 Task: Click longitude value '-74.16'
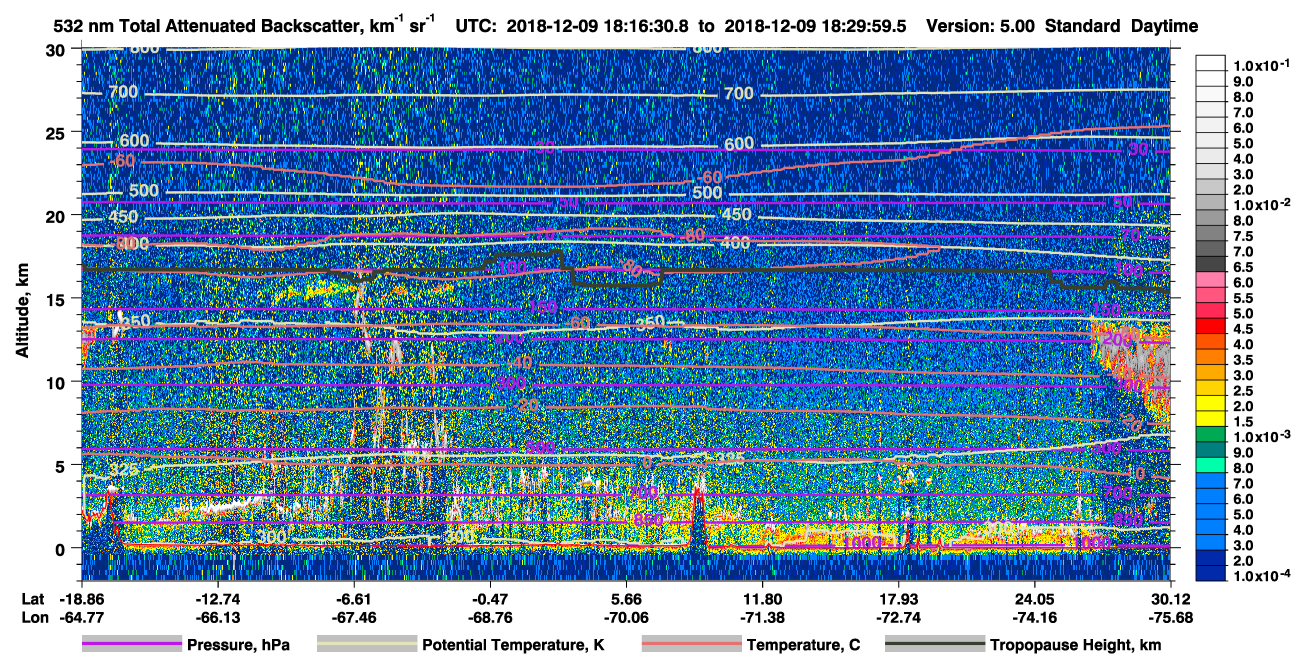click(1035, 617)
